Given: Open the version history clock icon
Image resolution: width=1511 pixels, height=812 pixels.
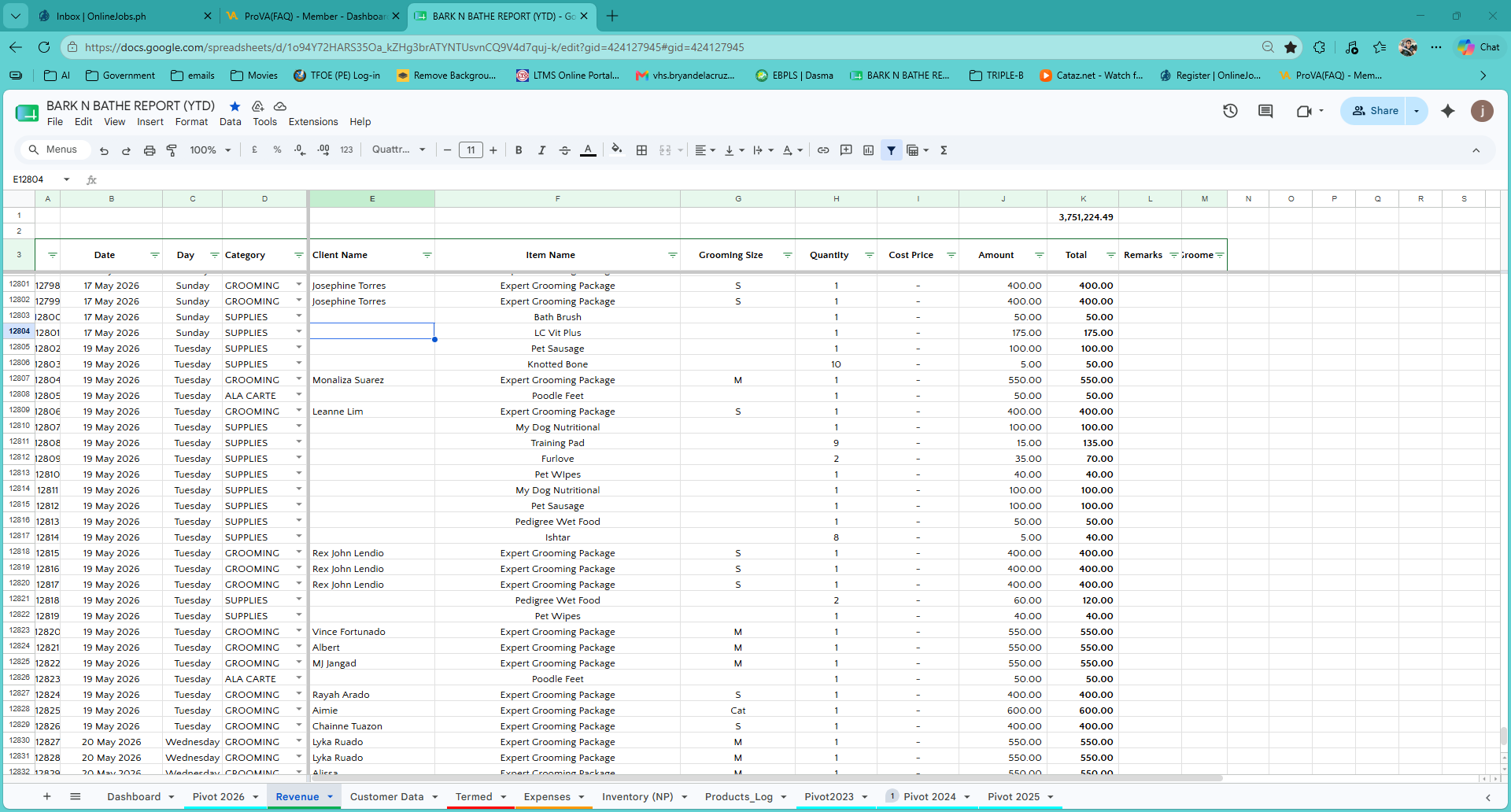Looking at the screenshot, I should pos(1231,111).
